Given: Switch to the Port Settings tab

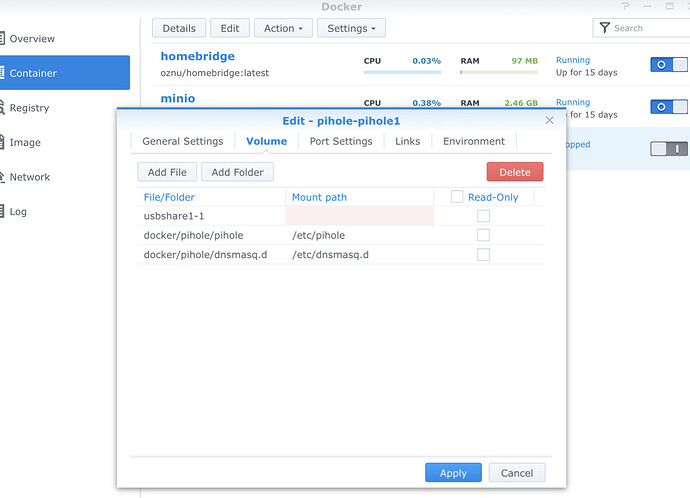Looking at the screenshot, I should click(x=341, y=141).
